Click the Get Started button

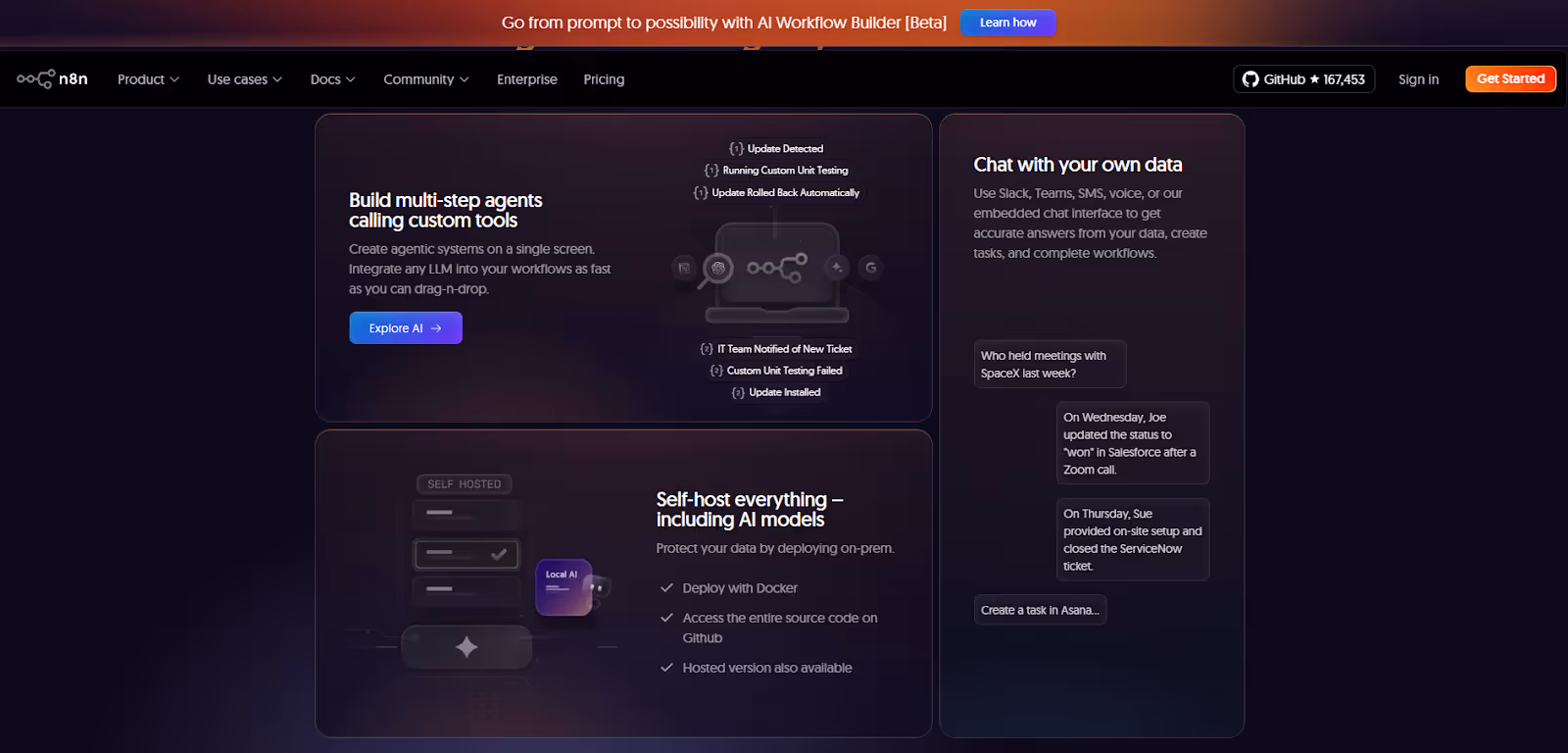1510,79
